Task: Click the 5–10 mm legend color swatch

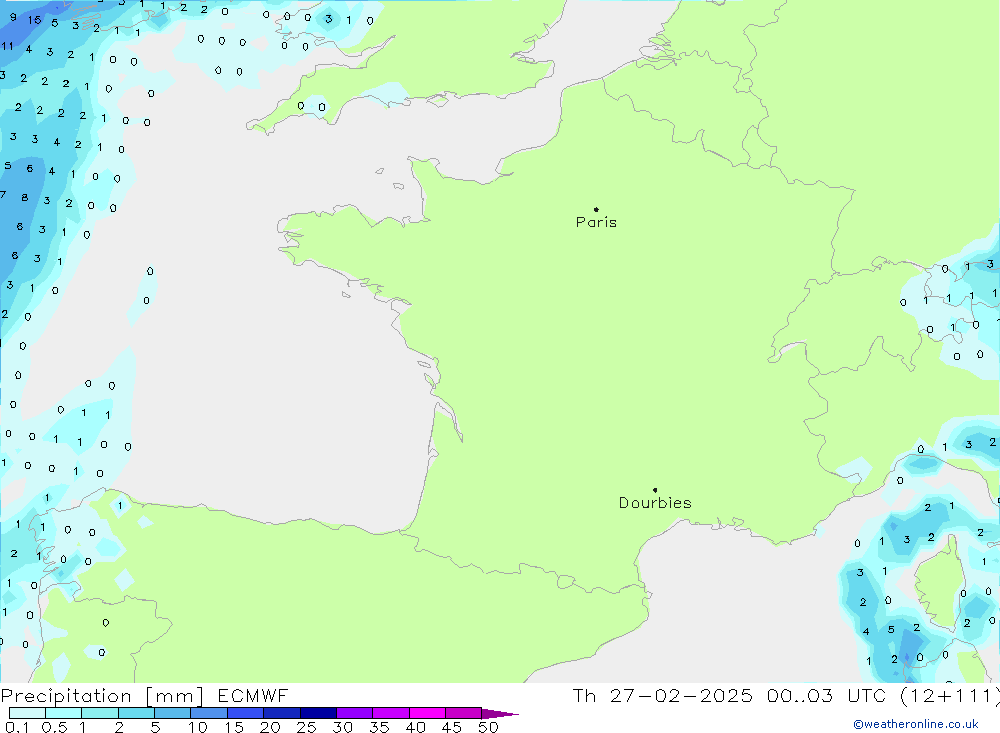Action: click(x=172, y=713)
